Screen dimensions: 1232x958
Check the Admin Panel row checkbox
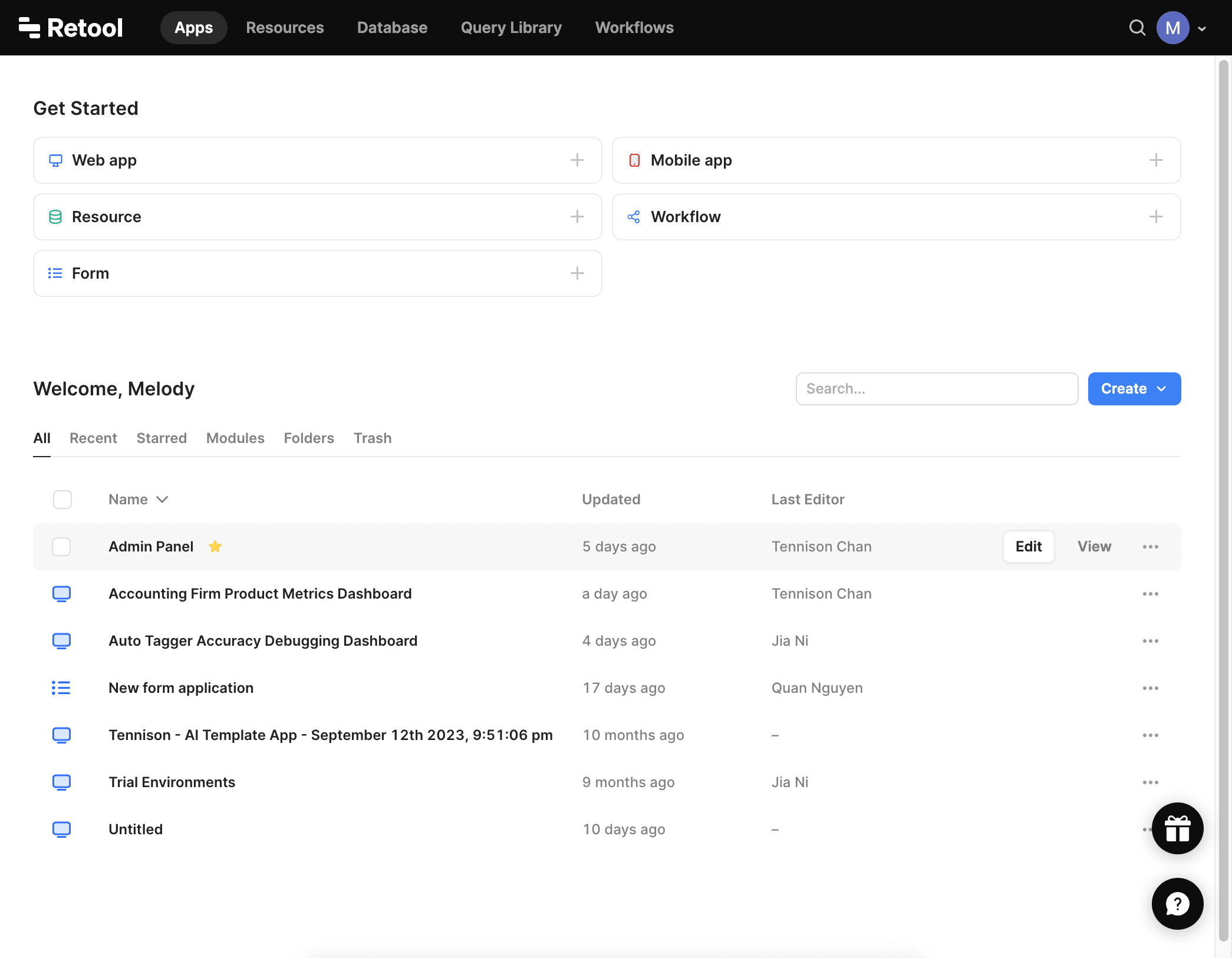61,547
